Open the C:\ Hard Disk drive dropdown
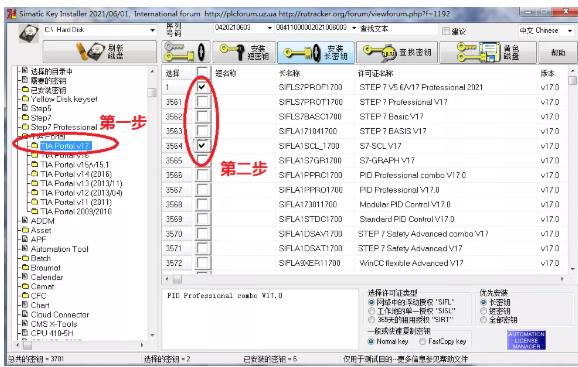578x367 pixels. pos(152,30)
